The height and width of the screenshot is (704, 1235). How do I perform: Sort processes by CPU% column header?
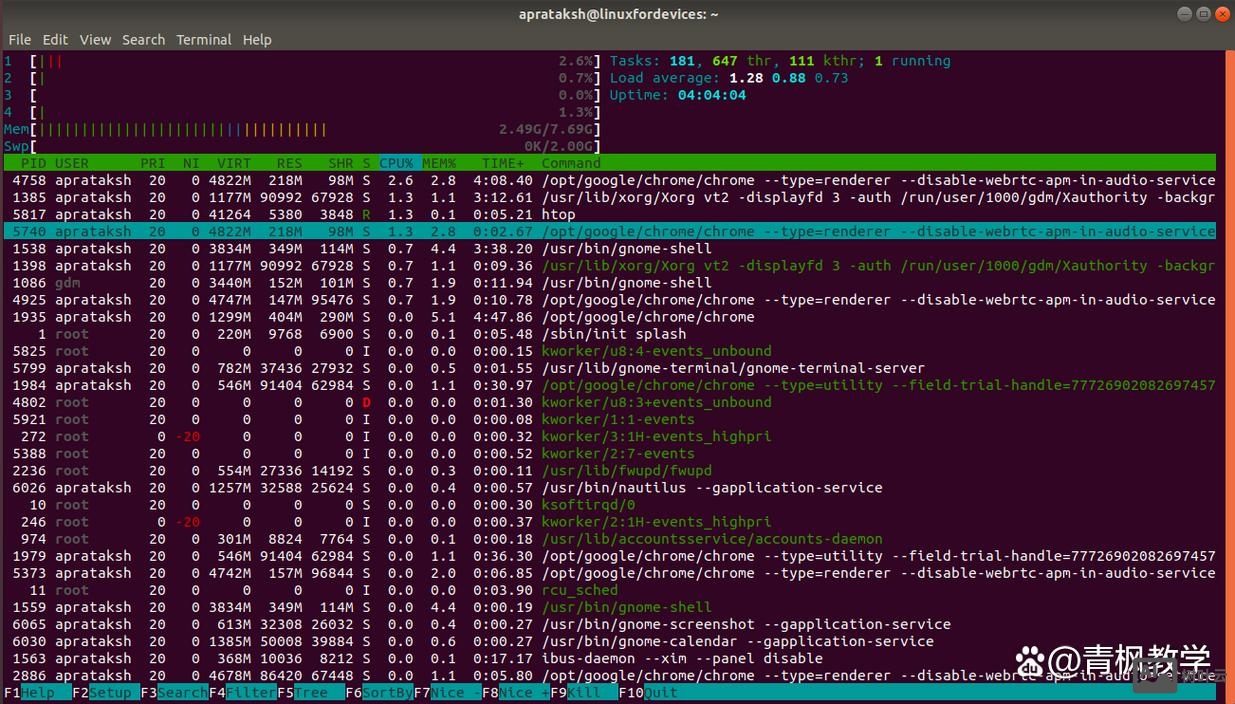[396, 163]
